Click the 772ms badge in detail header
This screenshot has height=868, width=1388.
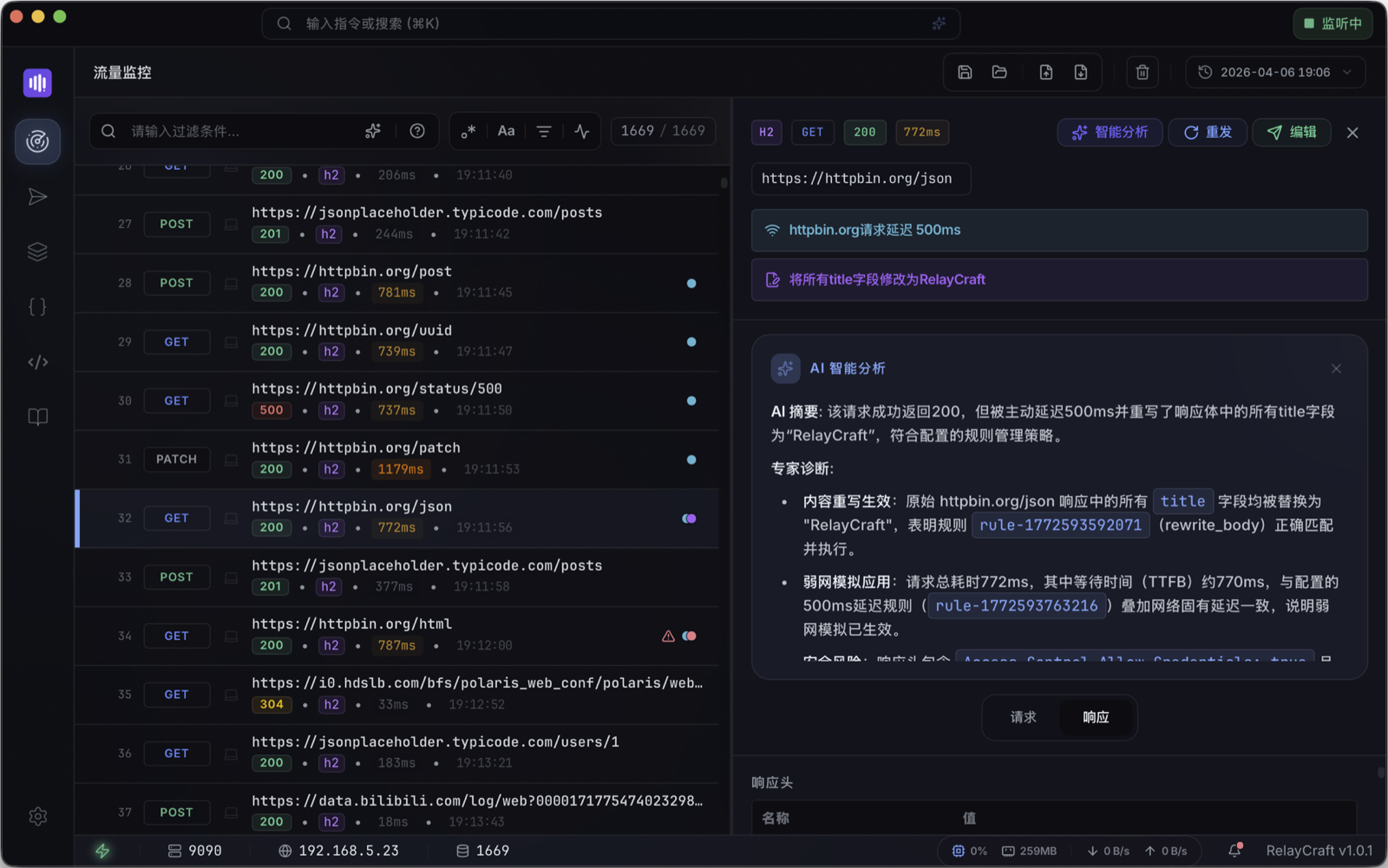pyautogui.click(x=922, y=132)
